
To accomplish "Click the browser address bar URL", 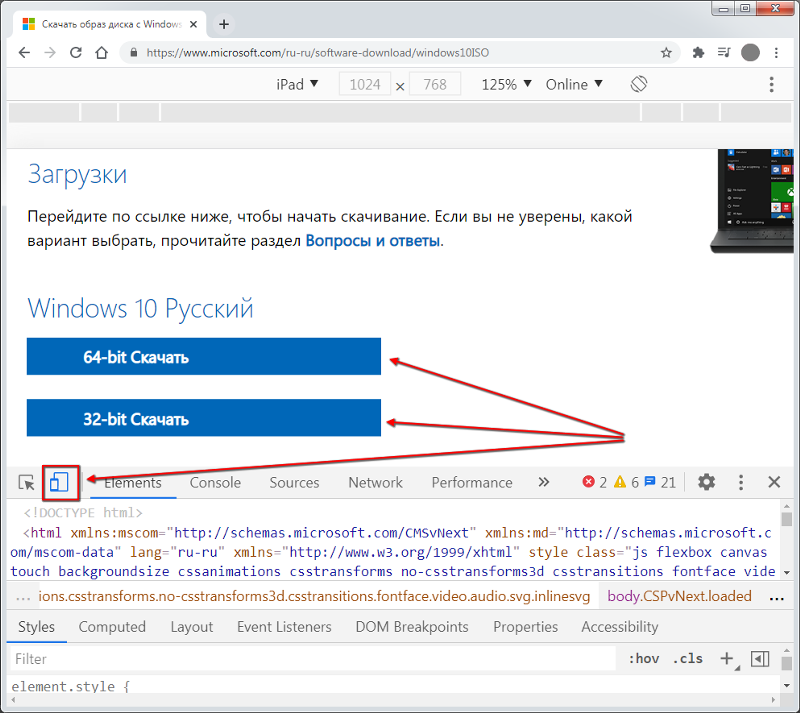I will tap(317, 53).
